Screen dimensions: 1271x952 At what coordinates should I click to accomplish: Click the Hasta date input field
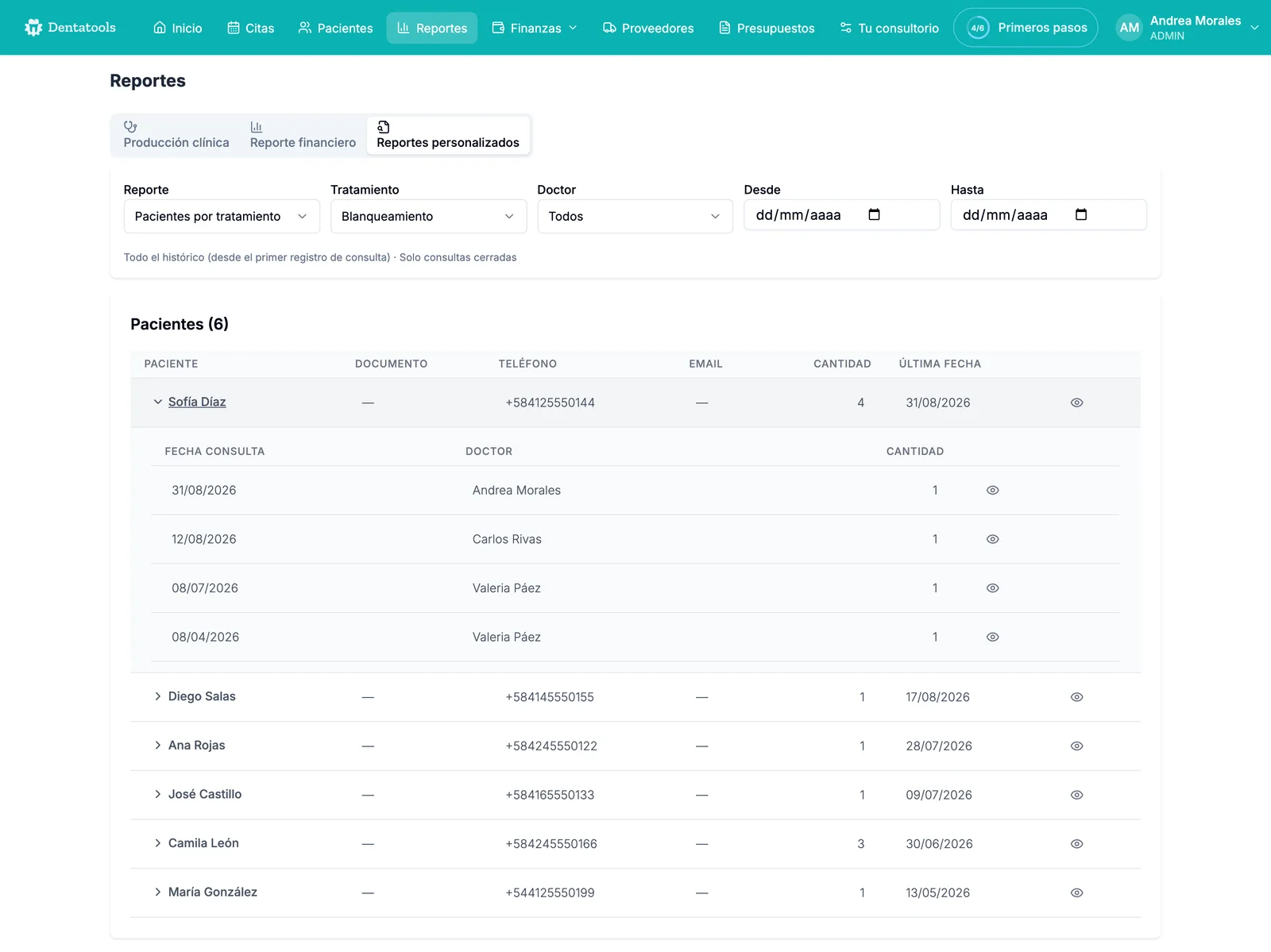(x=1049, y=214)
